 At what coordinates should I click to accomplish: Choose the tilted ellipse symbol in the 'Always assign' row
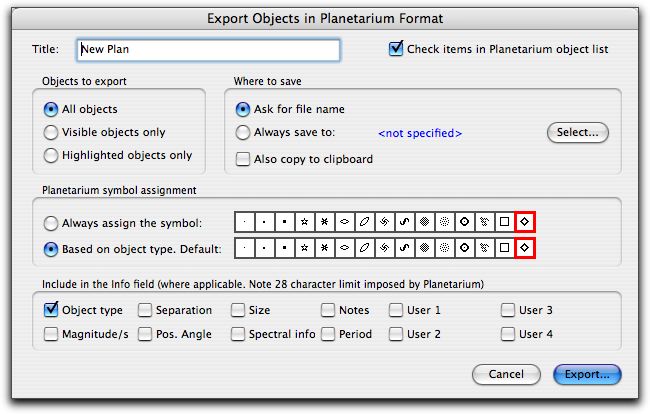click(366, 222)
